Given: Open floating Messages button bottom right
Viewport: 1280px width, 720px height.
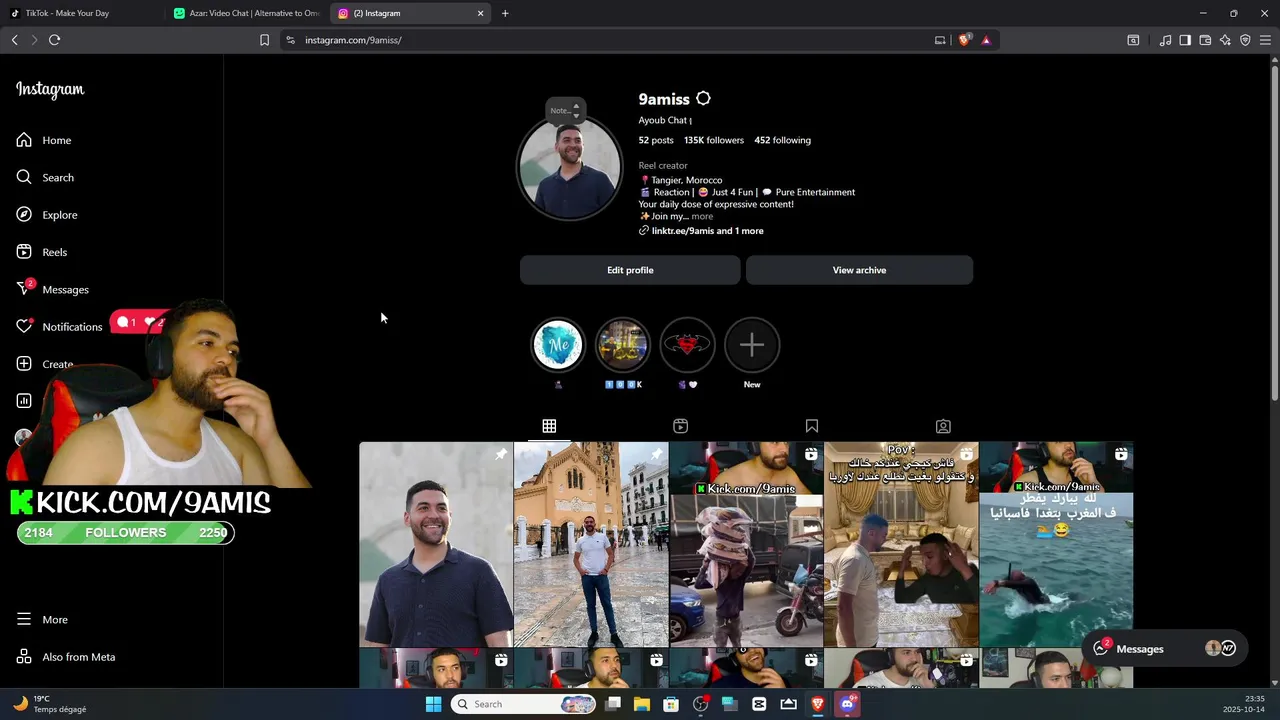Looking at the screenshot, I should click(x=1166, y=648).
